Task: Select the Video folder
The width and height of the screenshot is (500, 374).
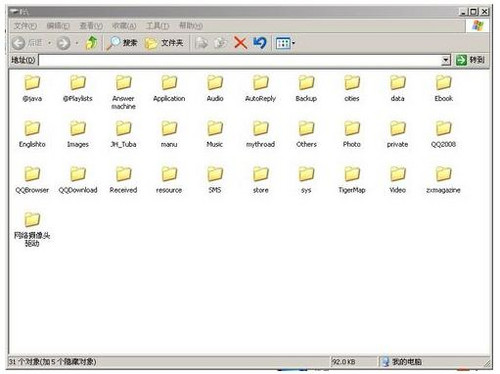Action: 397,180
